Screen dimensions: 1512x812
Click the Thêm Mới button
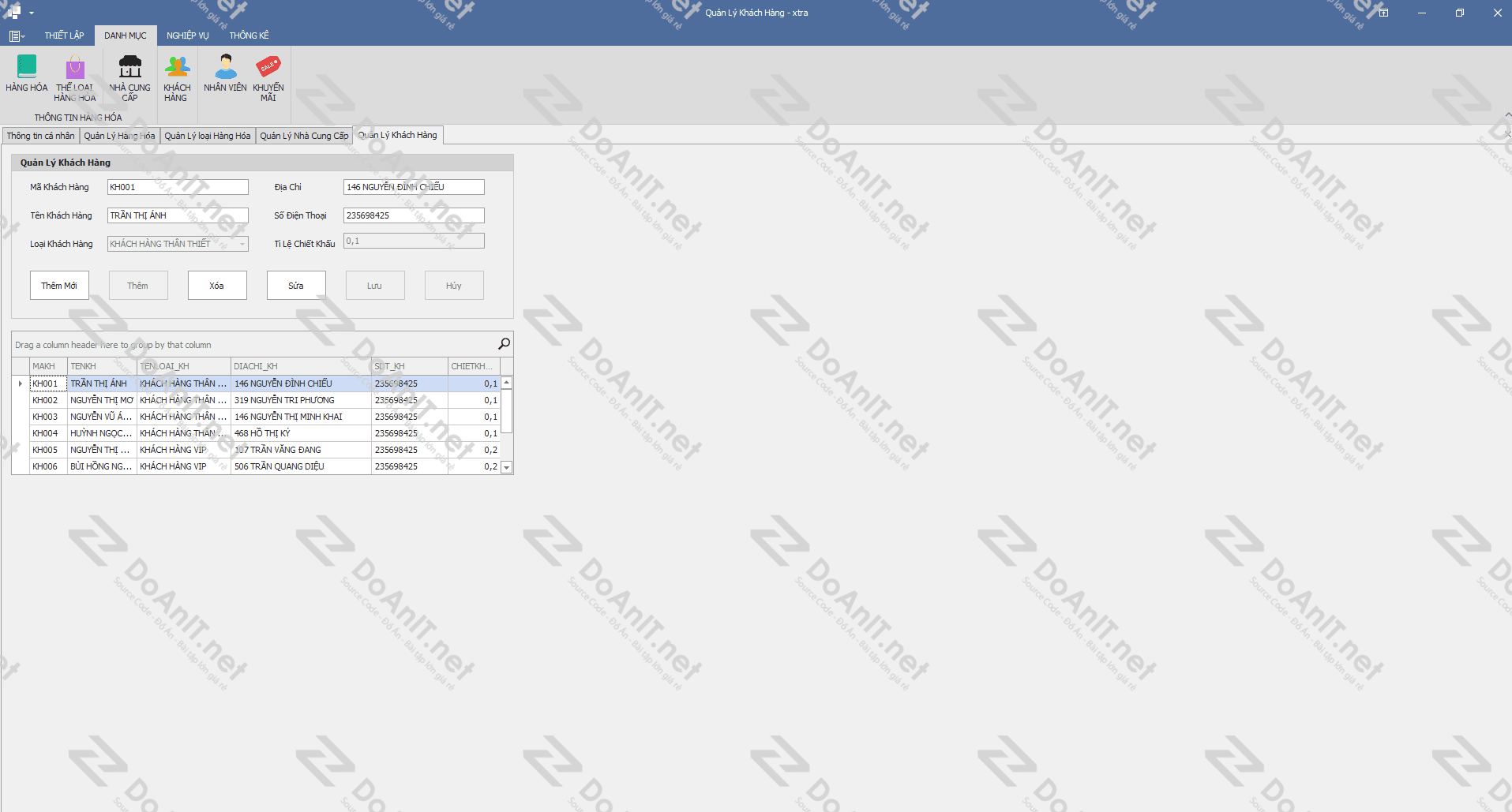click(x=59, y=286)
